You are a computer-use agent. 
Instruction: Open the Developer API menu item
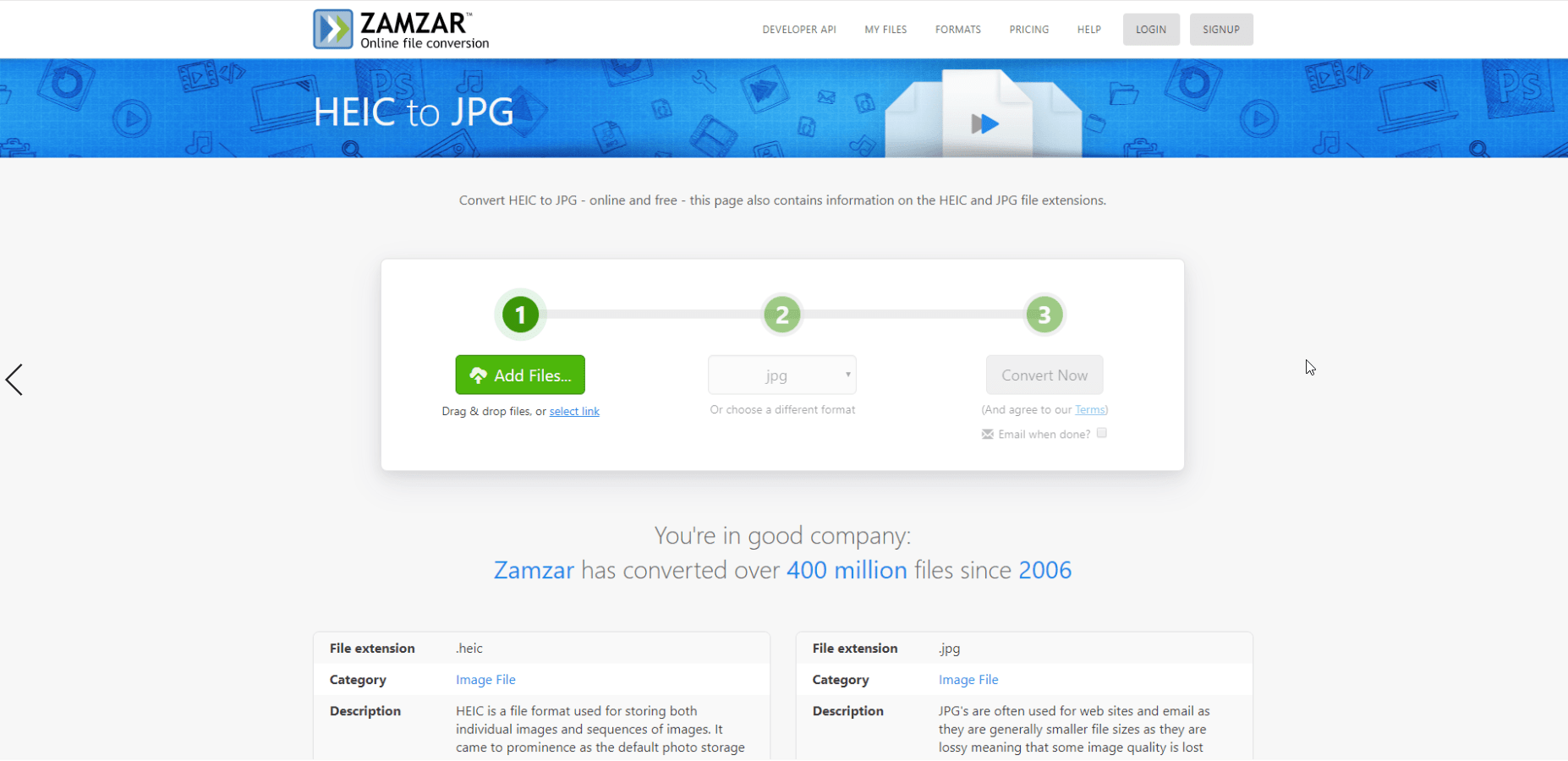point(799,30)
